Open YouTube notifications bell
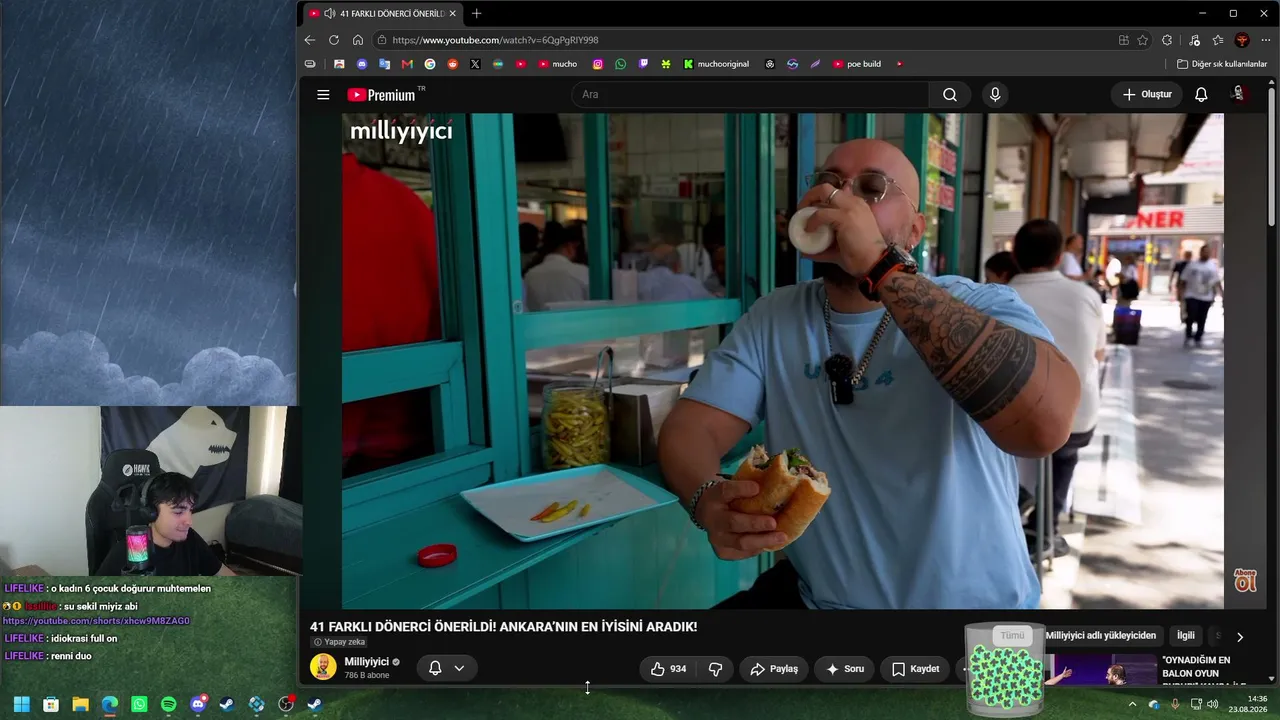This screenshot has width=1280, height=720. click(x=1201, y=95)
